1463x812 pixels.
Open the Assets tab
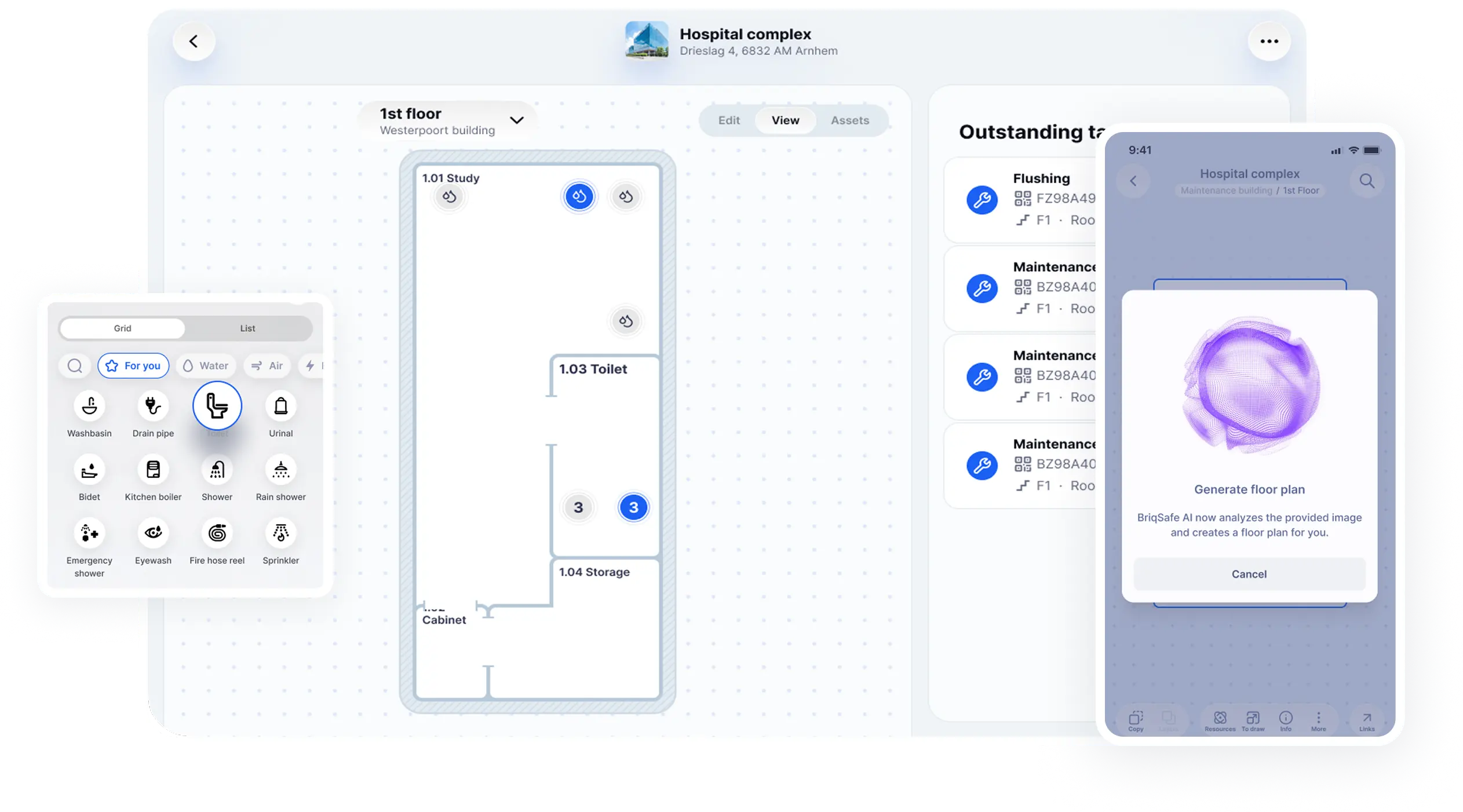pyautogui.click(x=849, y=120)
